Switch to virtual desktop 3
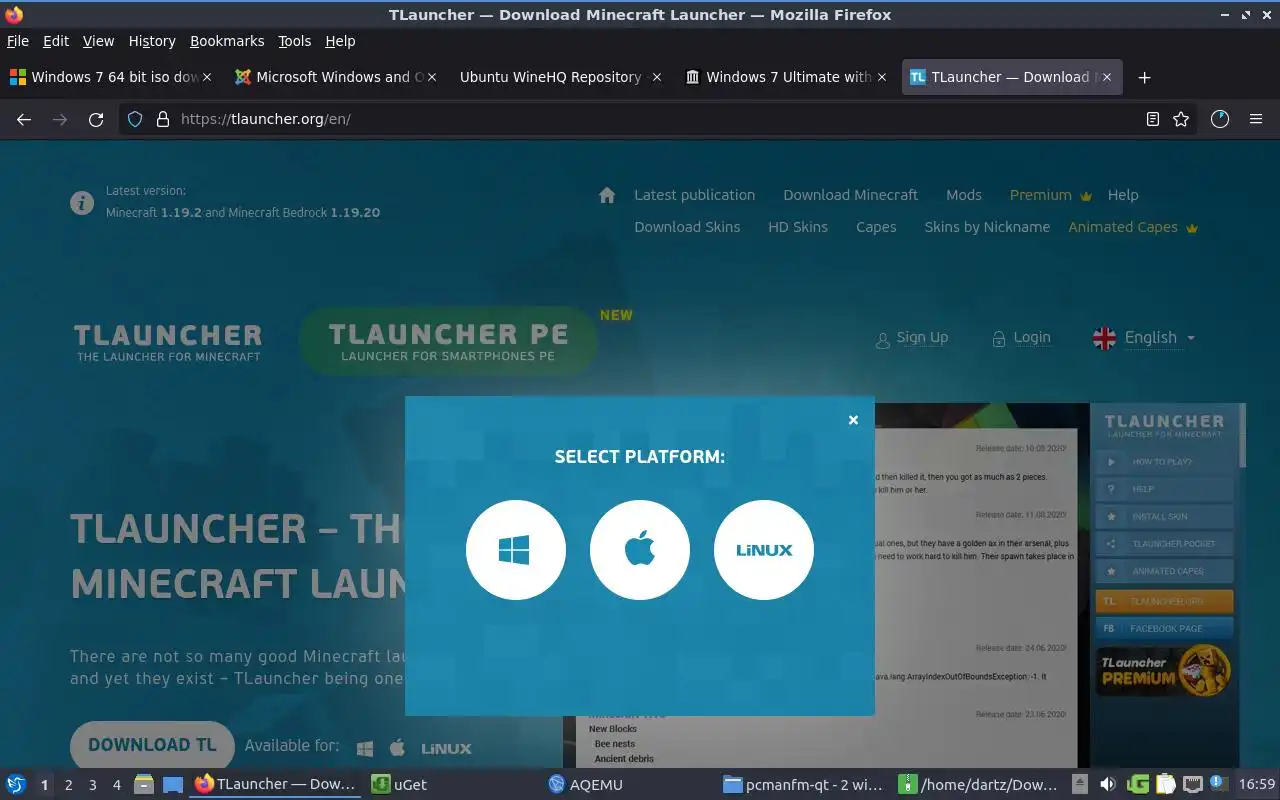Image resolution: width=1280 pixels, height=800 pixels. point(92,785)
